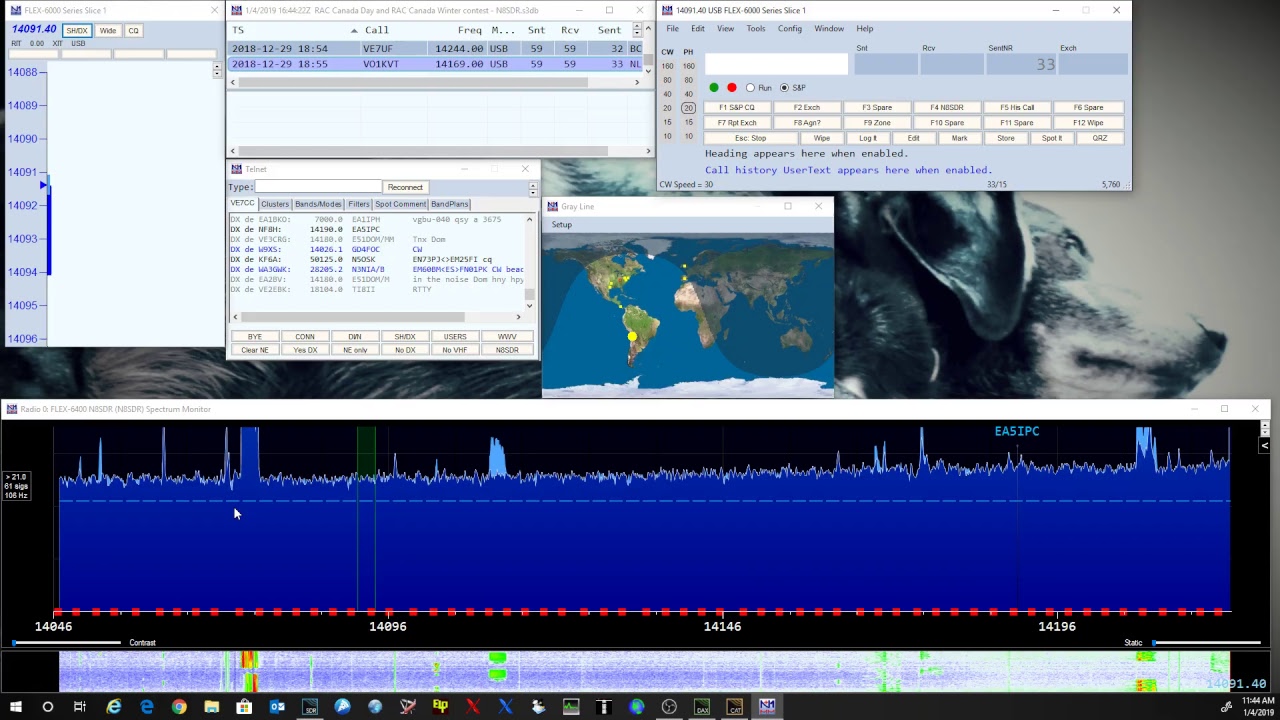Viewport: 1280px width, 720px height.
Task: Click log window horizontal scroll right arrow
Action: [637, 82]
